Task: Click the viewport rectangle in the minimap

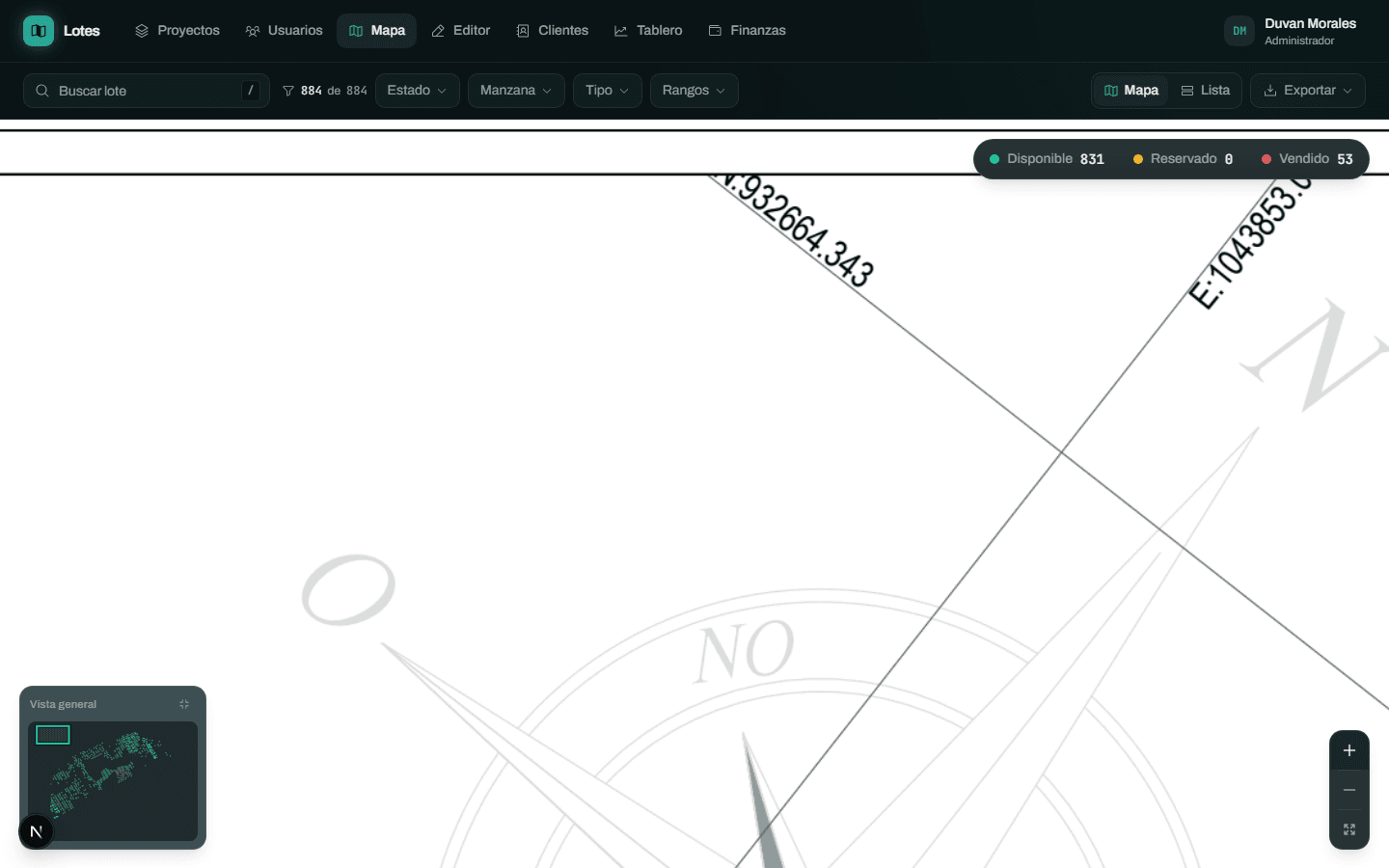Action: [53, 735]
